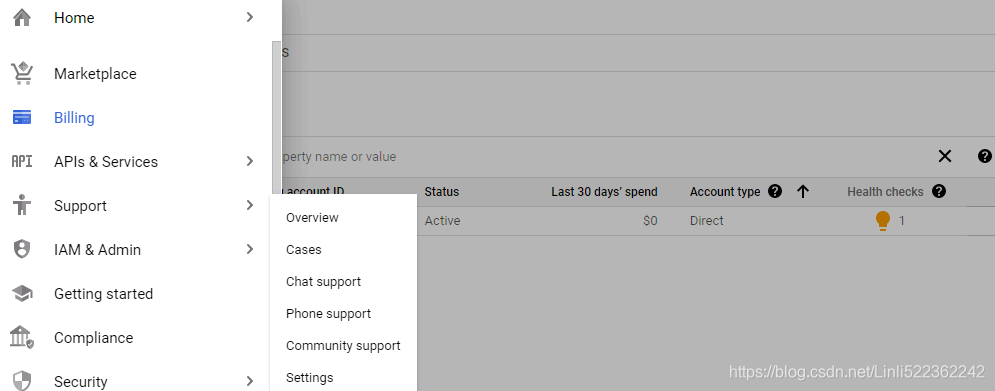This screenshot has width=995, height=391.
Task: Click the Health checks column header
Action: (885, 192)
